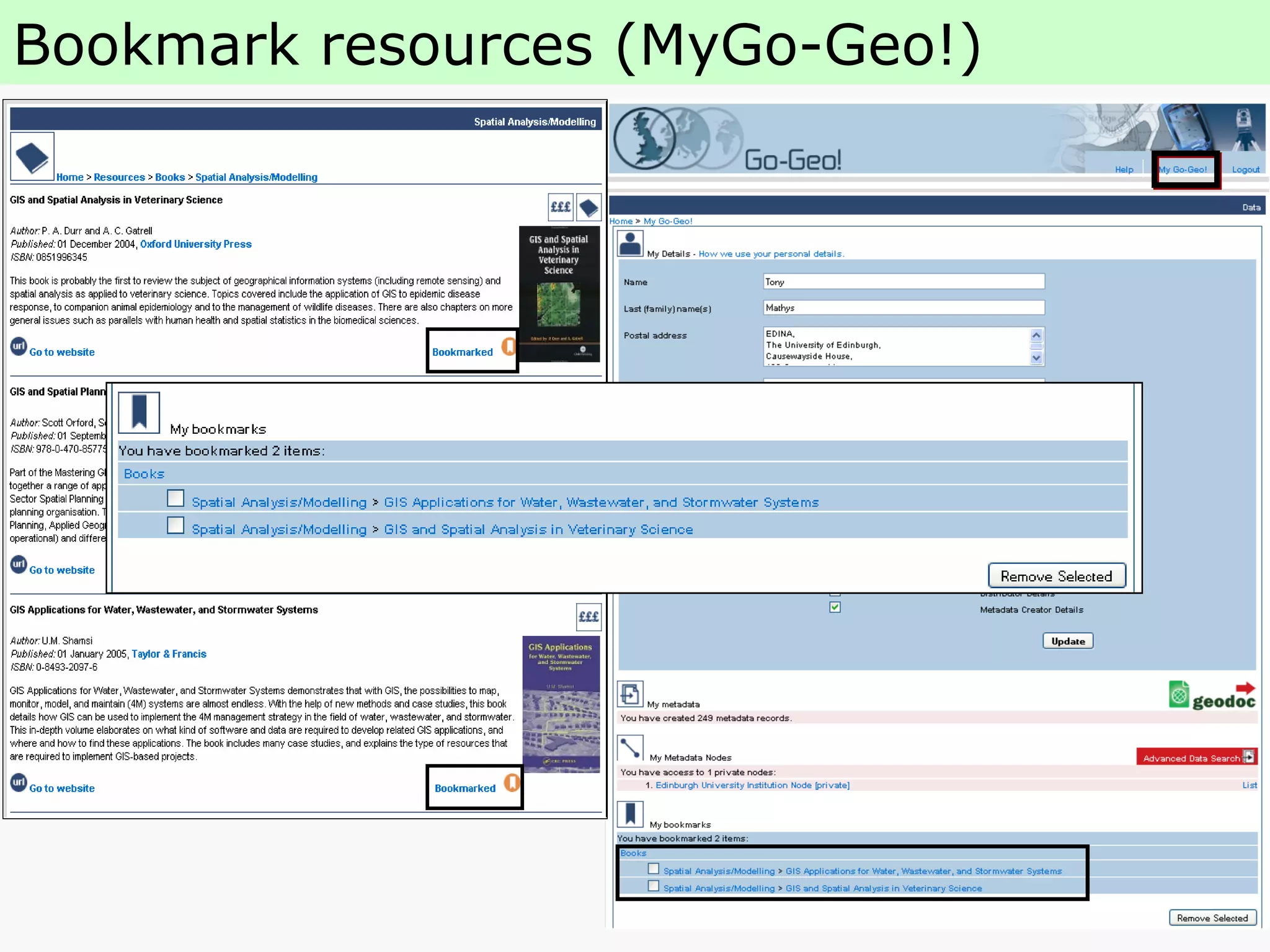Click small My bookmarks icon in Go-Geo page
Screen dimensions: 1270x952
pos(630,814)
